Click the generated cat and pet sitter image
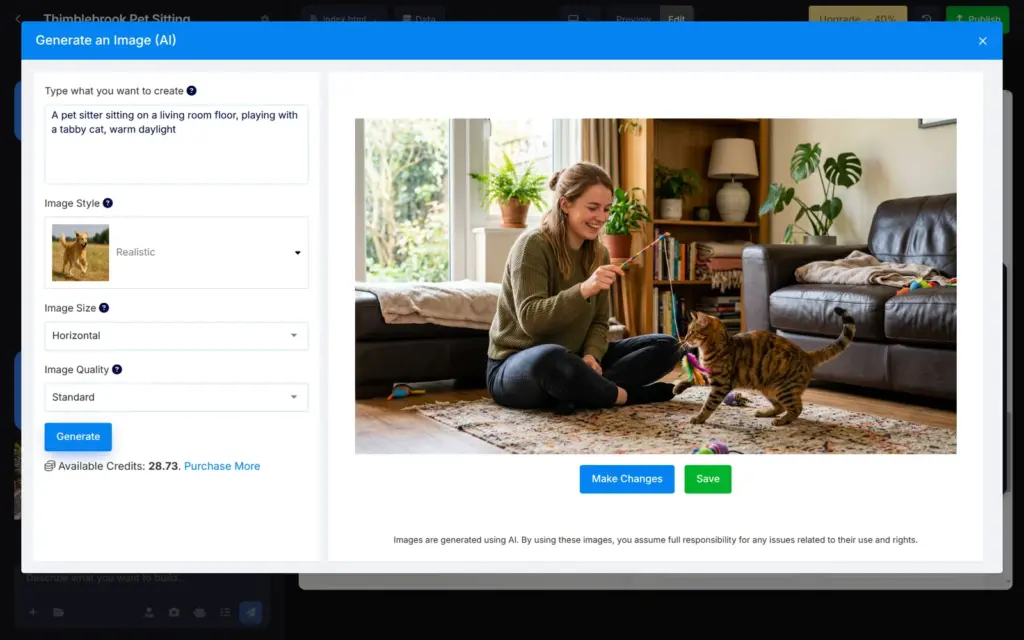Viewport: 1024px width, 640px height. point(656,286)
